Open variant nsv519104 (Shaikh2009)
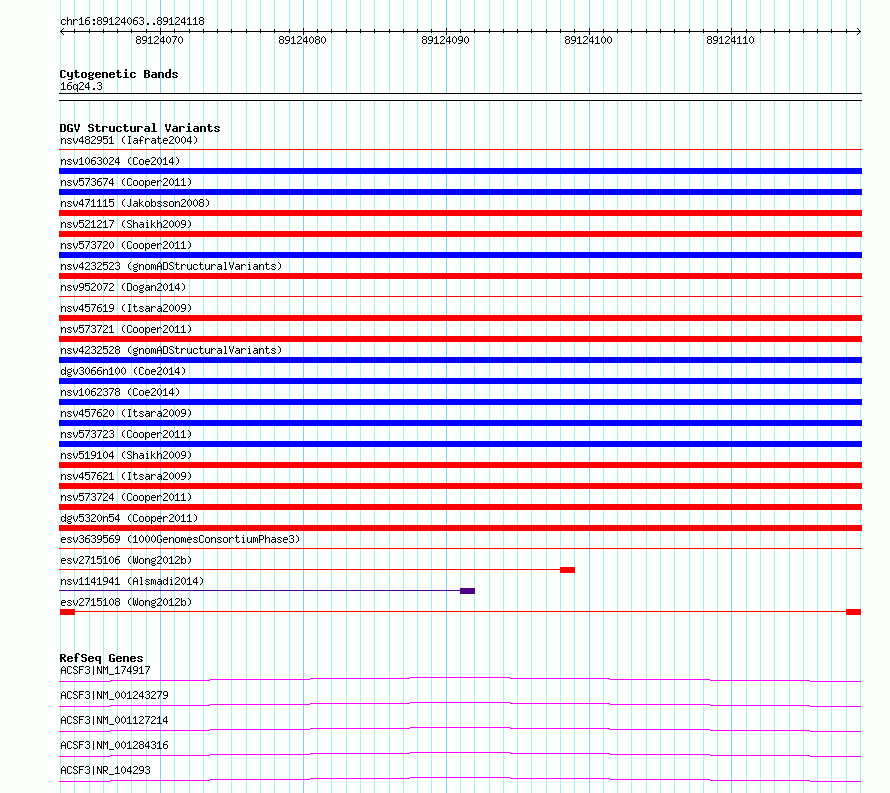 [x=126, y=455]
